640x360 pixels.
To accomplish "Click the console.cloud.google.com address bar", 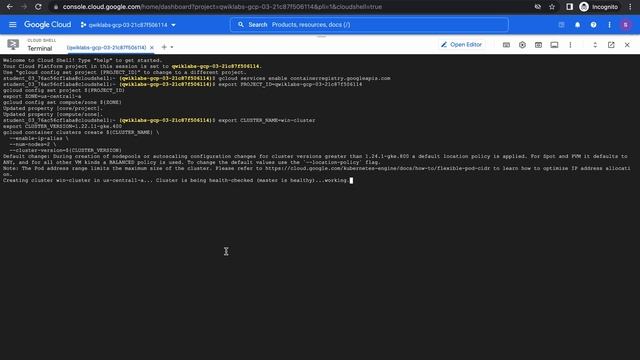I will 222,7.
